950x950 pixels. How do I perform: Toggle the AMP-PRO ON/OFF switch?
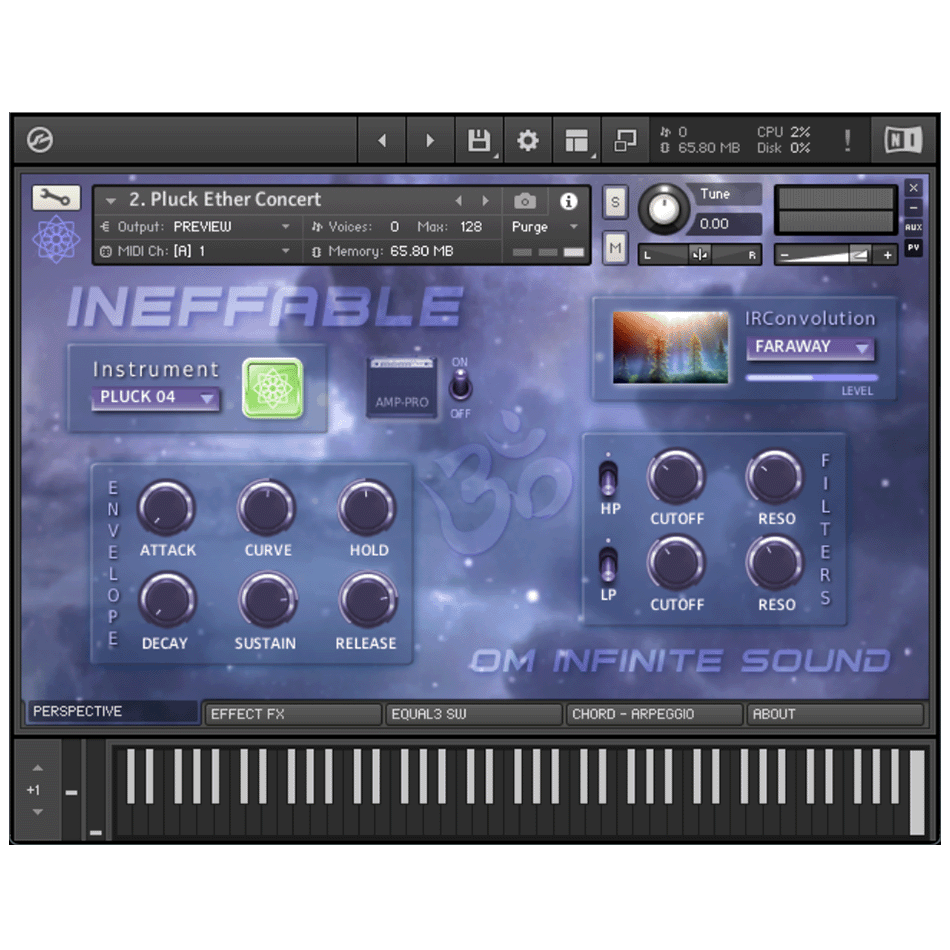point(460,386)
